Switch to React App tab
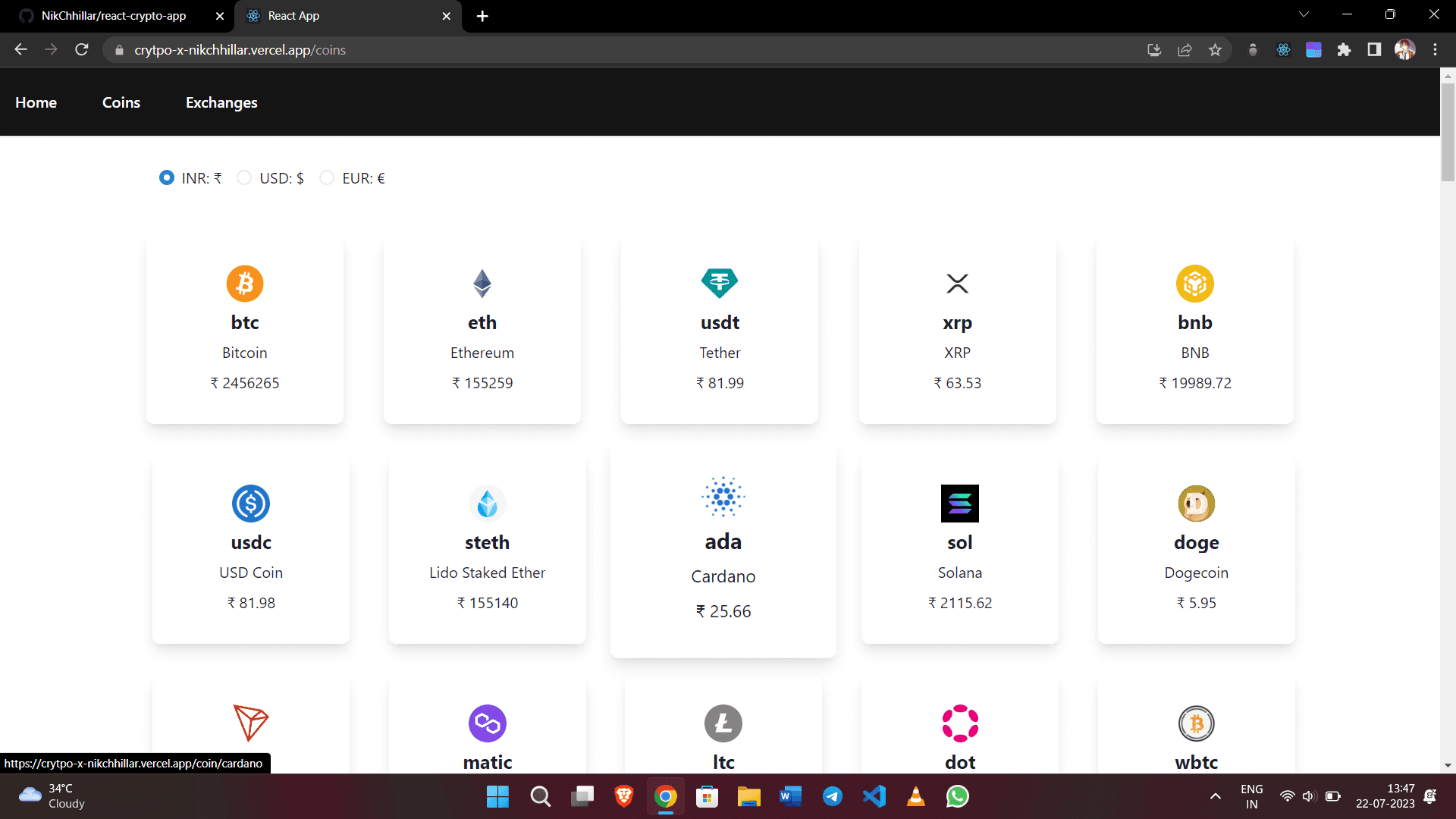 coord(347,16)
